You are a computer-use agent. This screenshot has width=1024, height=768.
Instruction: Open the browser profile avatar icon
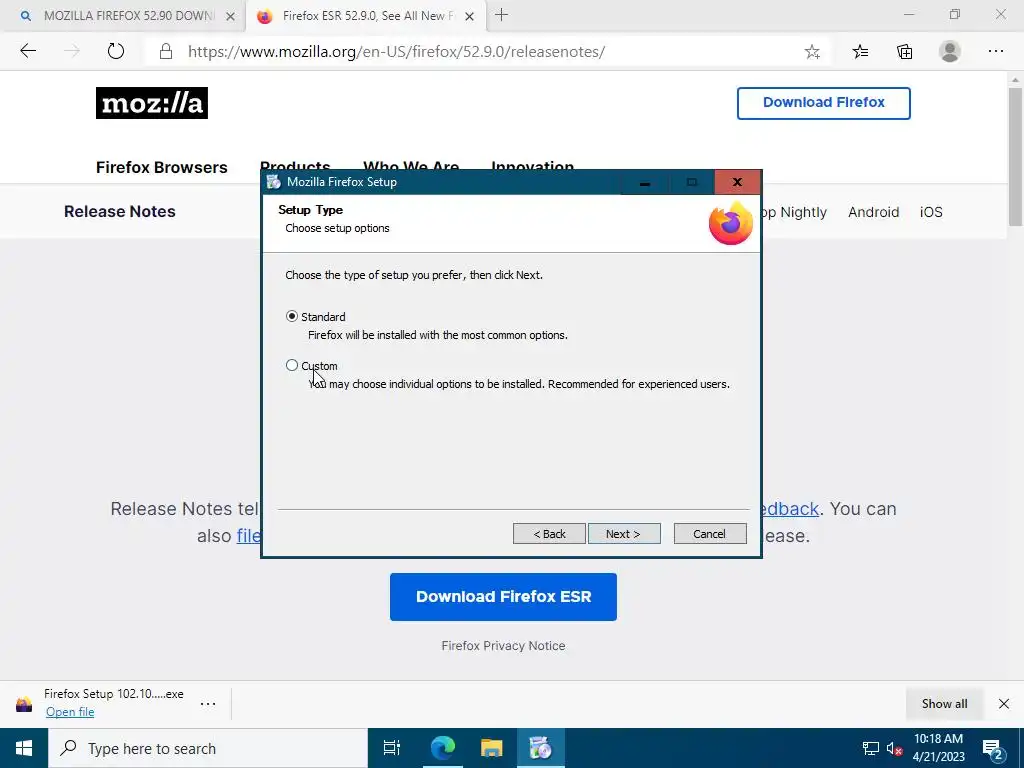pyautogui.click(x=950, y=51)
